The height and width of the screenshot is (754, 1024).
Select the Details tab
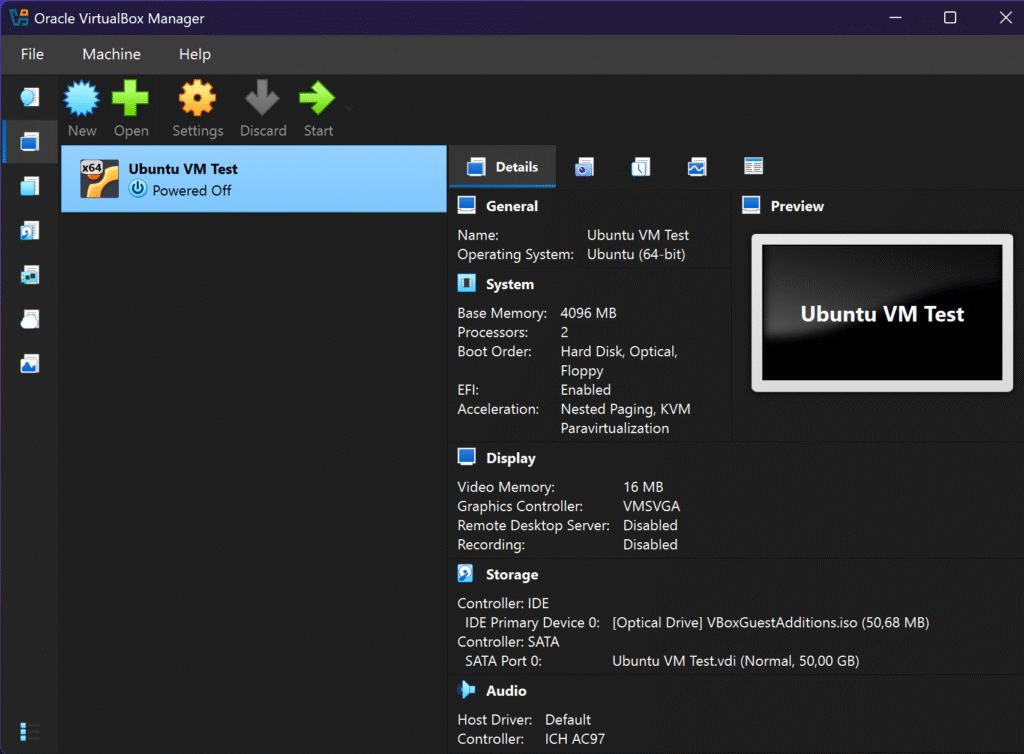pos(502,167)
